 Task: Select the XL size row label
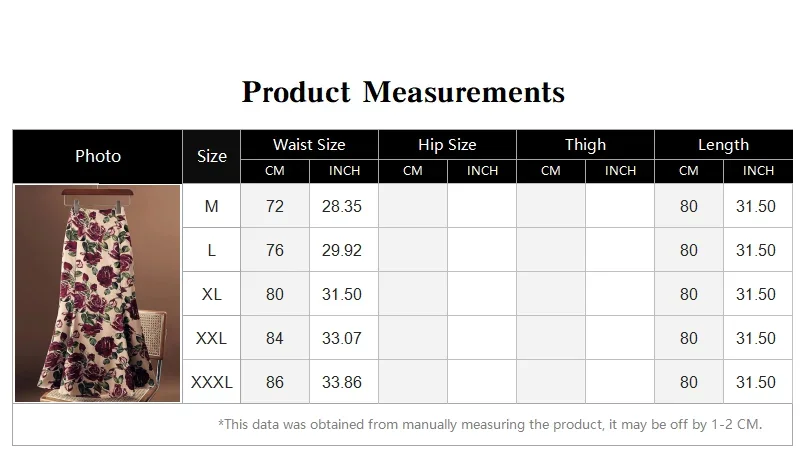[x=212, y=294]
